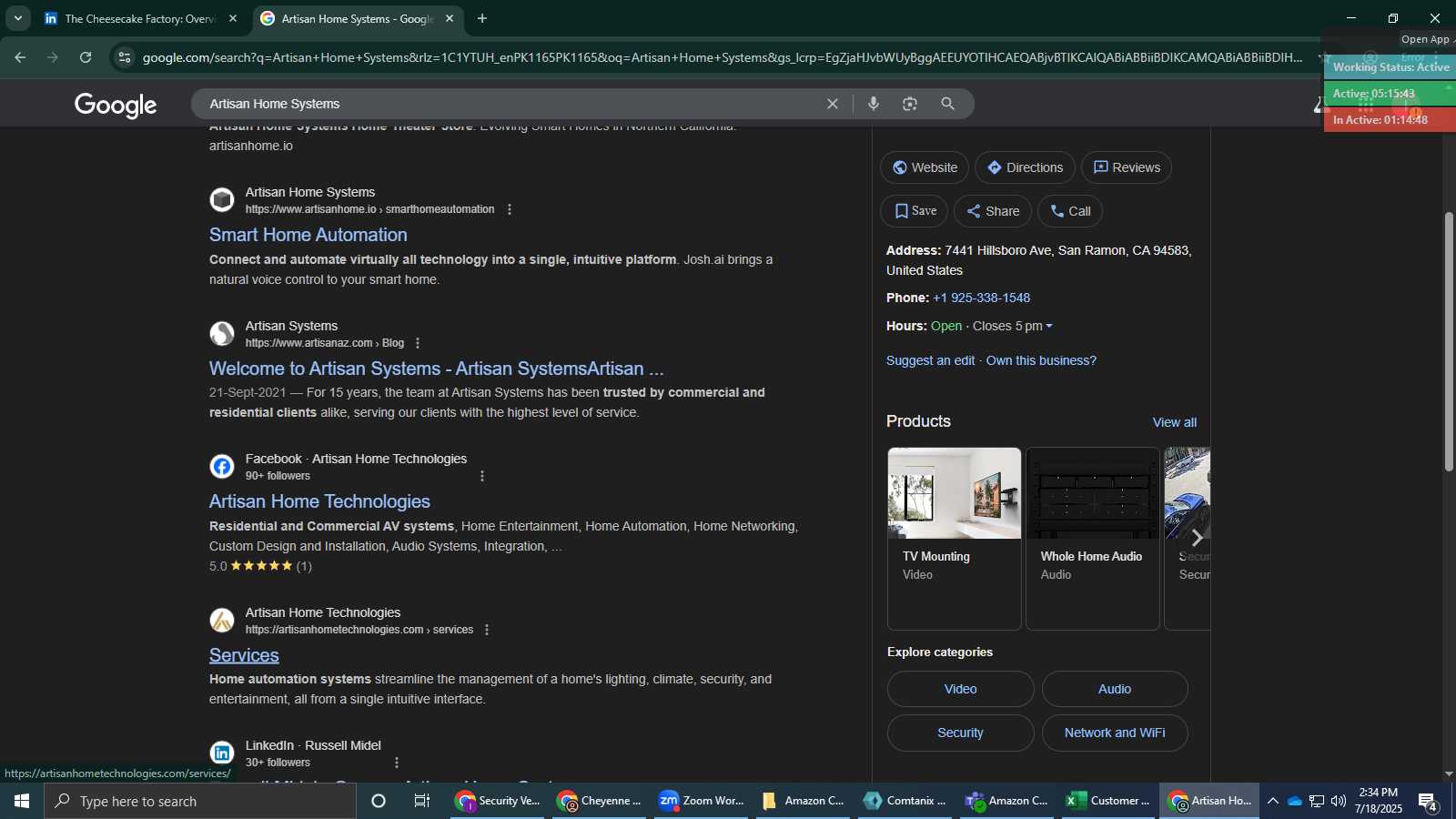
Task: Switch to Zoom Workplace taskbar app
Action: tap(702, 801)
